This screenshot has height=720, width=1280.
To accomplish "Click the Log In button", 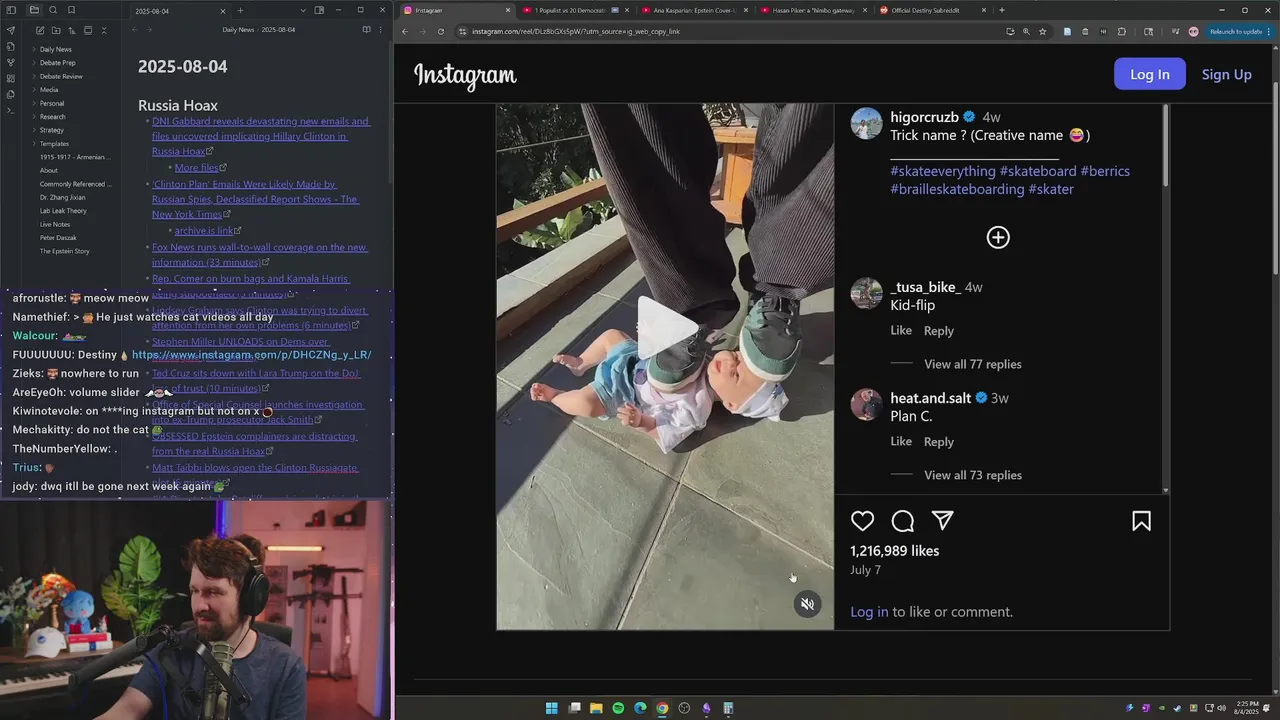I will click(1150, 74).
